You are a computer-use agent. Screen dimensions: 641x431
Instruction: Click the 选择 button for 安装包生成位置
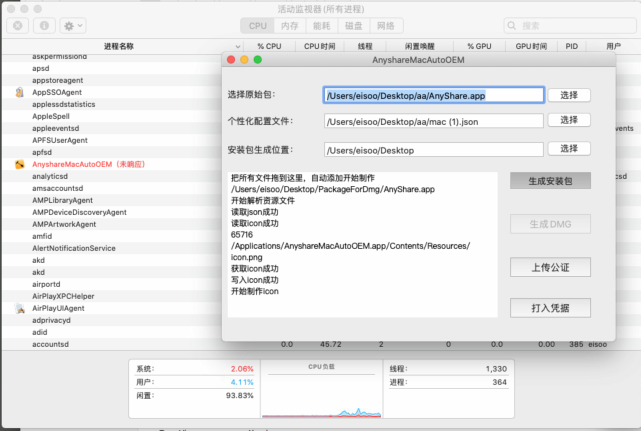(569, 148)
